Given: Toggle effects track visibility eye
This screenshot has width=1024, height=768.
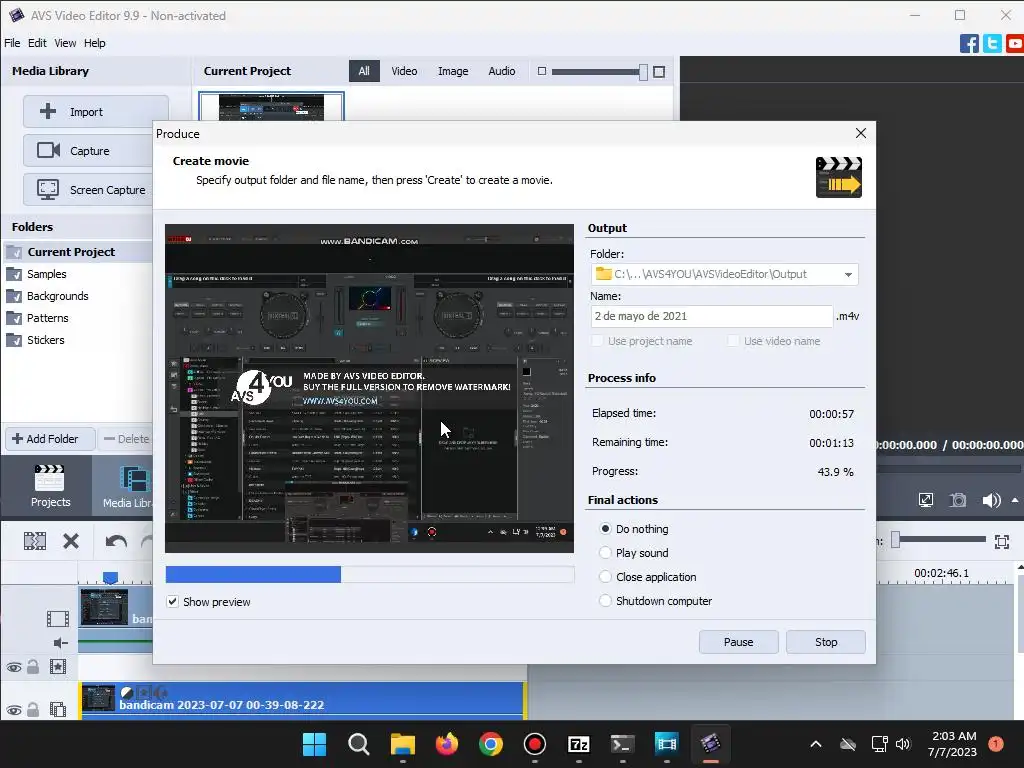Looking at the screenshot, I should [x=14, y=667].
